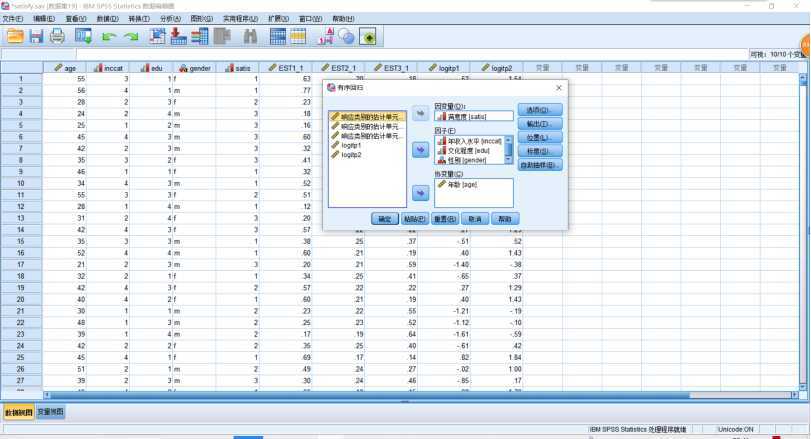Switch to the 变量视图 tab
The height and width of the screenshot is (439, 811).
[x=50, y=412]
